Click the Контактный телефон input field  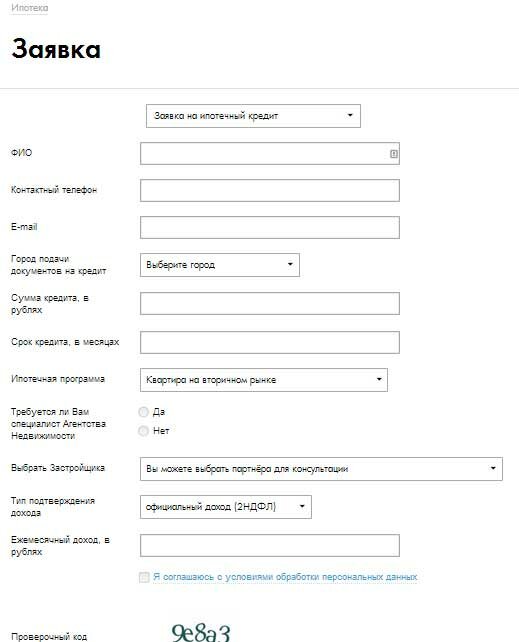pos(270,190)
